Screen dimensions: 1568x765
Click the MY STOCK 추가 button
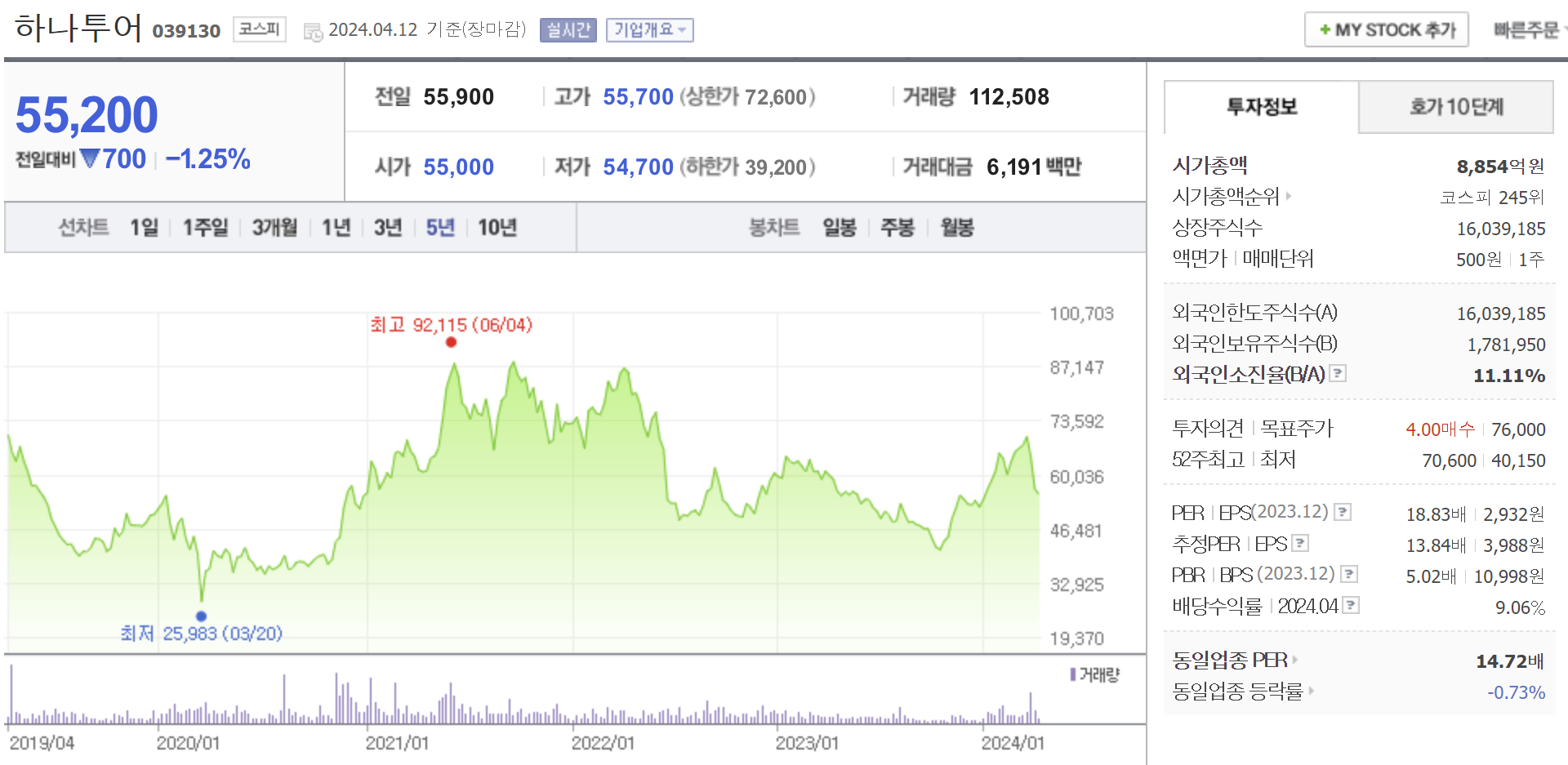pyautogui.click(x=1387, y=30)
